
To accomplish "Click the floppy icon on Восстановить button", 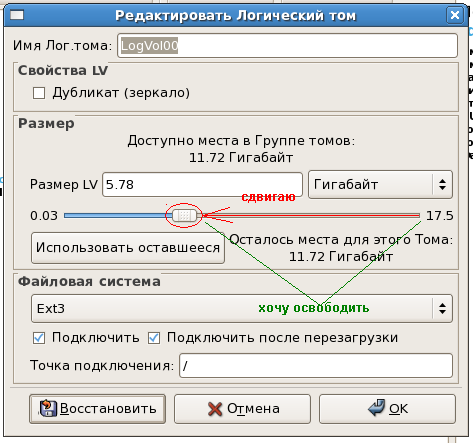I will pos(49,408).
